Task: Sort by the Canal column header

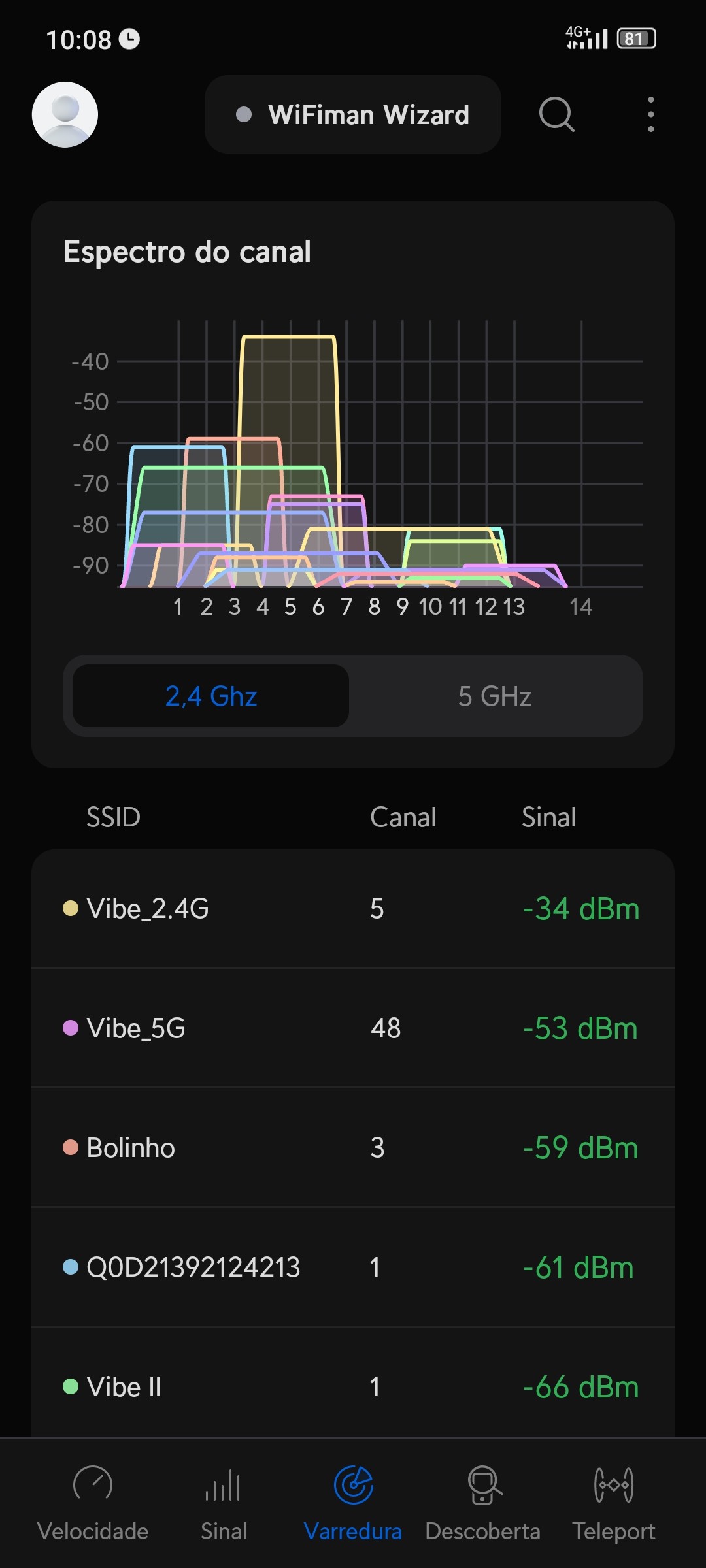Action: [403, 817]
